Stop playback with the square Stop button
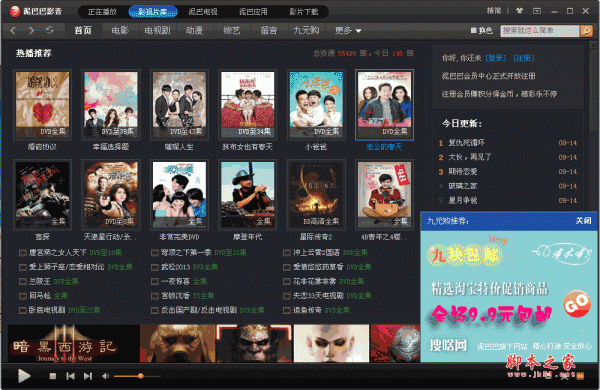The image size is (600, 390). [x=53, y=376]
